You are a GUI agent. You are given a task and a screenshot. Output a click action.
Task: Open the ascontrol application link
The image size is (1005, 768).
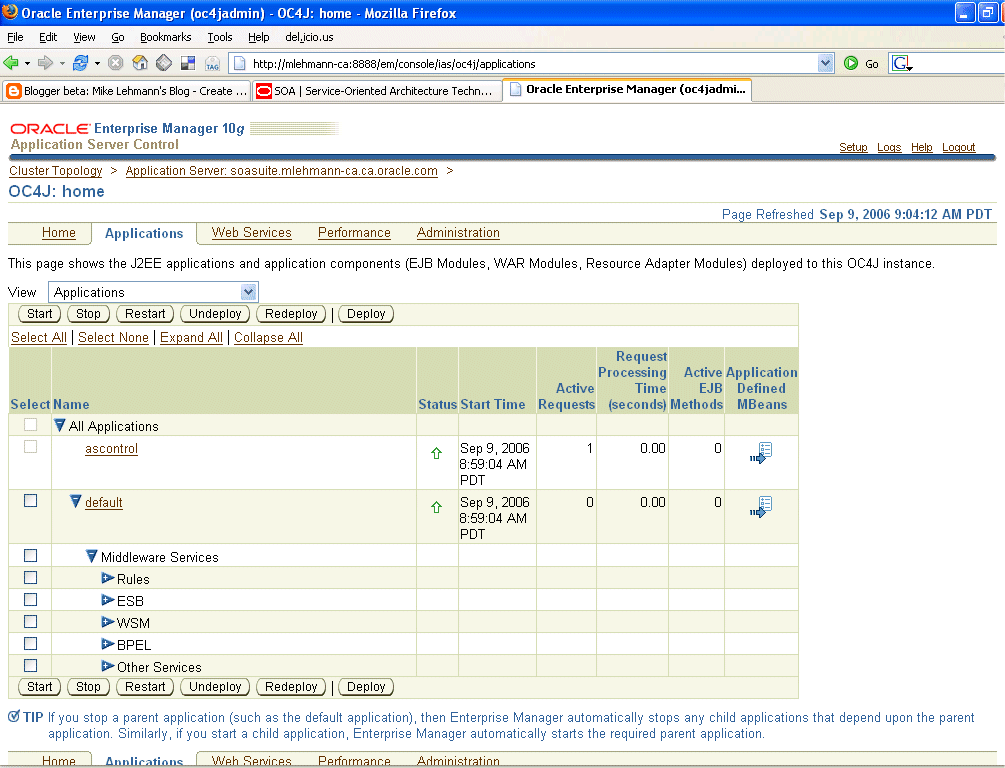tap(112, 449)
